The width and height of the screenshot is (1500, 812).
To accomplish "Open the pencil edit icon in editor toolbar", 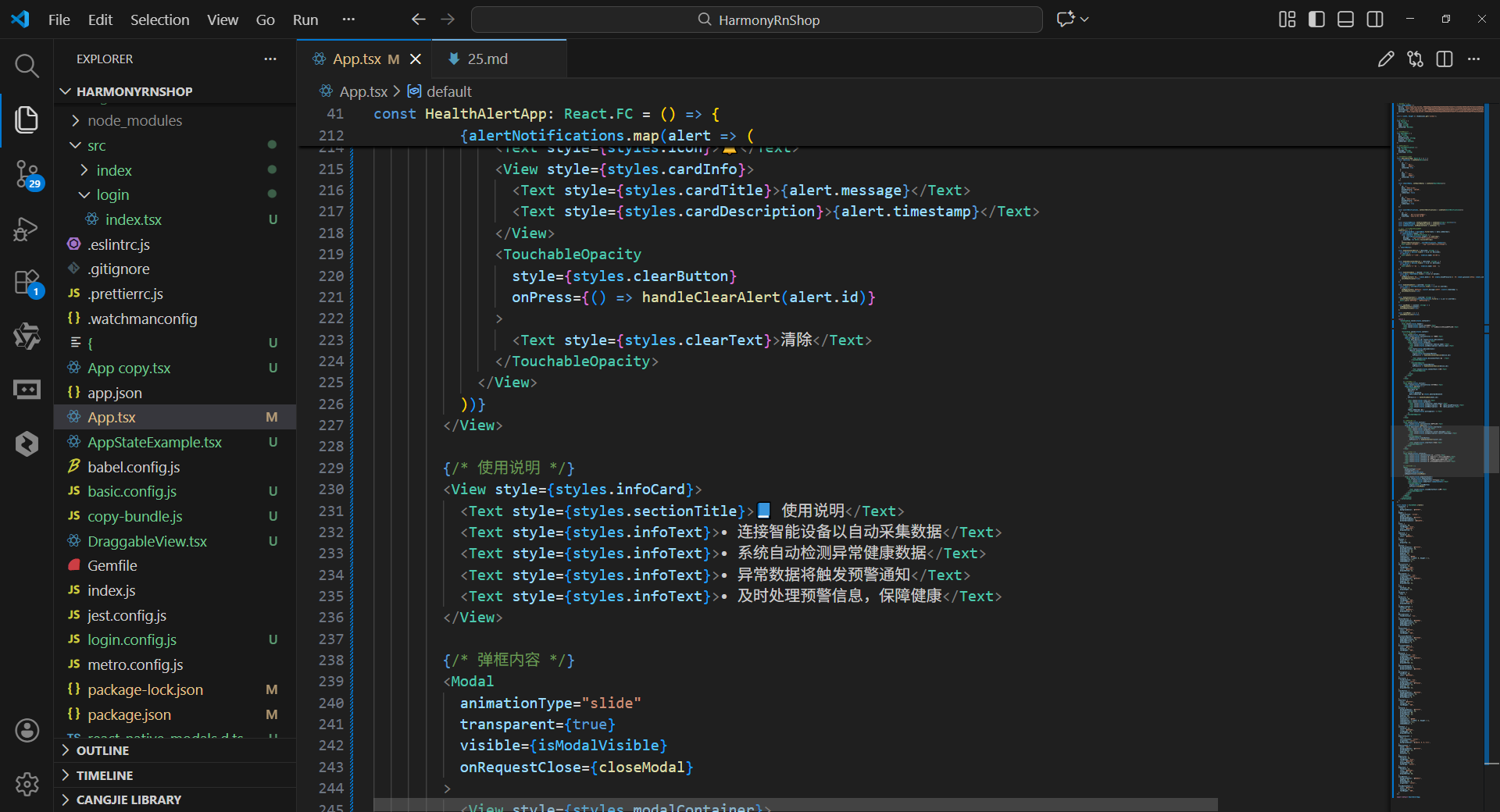I will click(1386, 59).
